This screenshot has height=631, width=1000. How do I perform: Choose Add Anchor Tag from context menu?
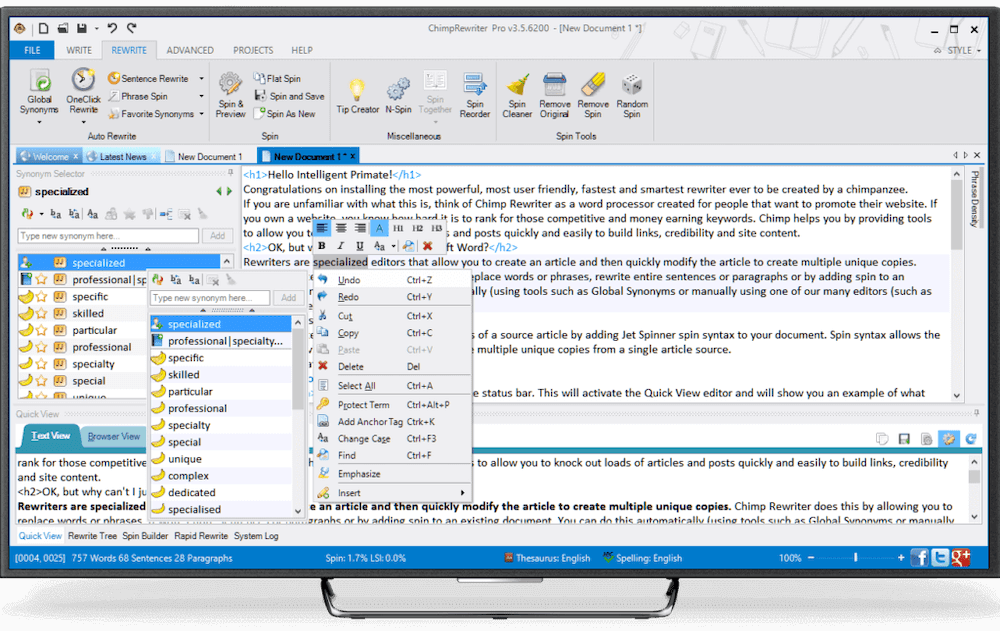(x=370, y=422)
